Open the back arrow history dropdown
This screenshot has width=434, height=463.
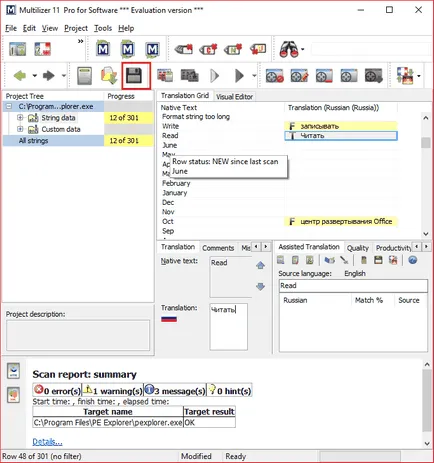tap(34, 76)
